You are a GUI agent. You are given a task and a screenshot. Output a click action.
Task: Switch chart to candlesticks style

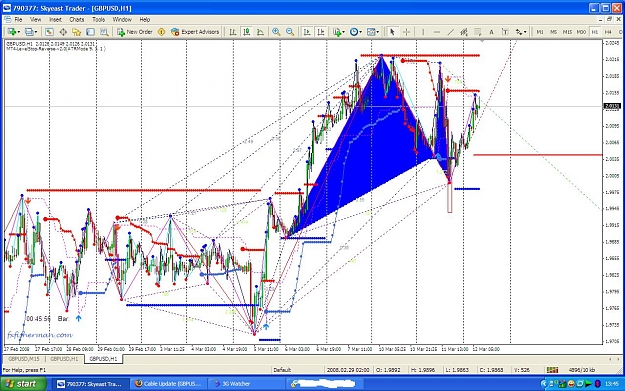point(247,32)
